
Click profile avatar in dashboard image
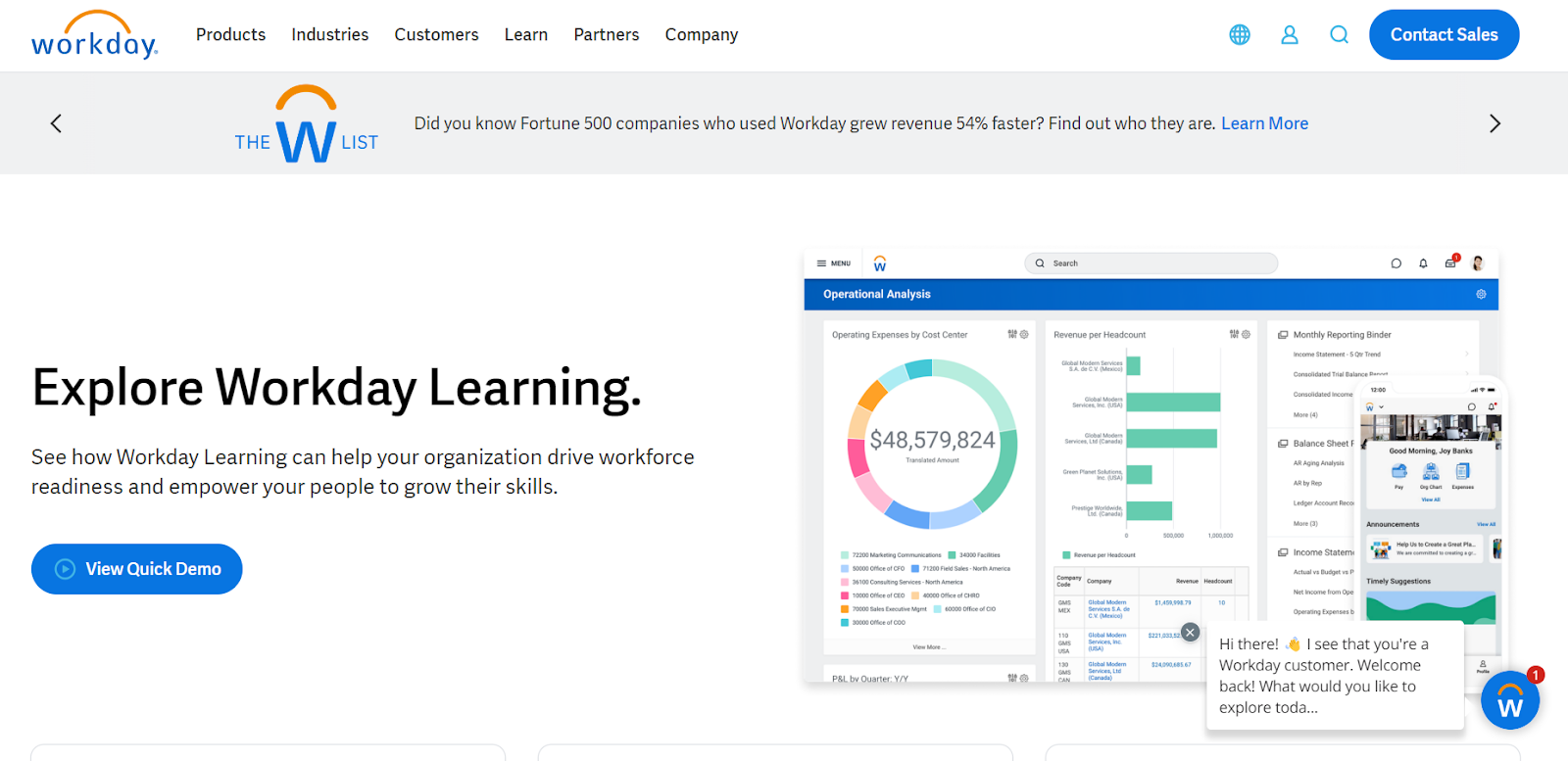[x=1478, y=263]
